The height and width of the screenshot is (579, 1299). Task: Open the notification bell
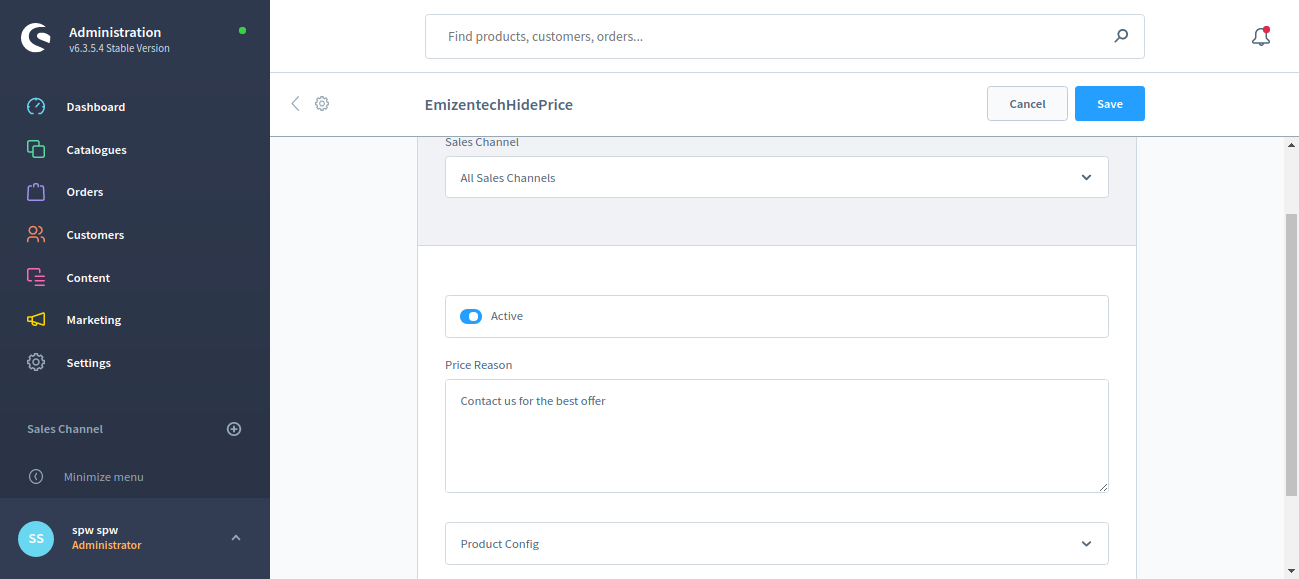(x=1260, y=35)
